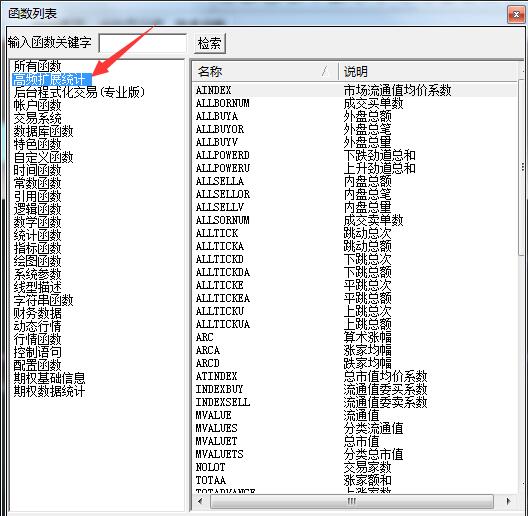Select 统计函数 category
Viewport: 528px width, 516px height.
pos(37,235)
